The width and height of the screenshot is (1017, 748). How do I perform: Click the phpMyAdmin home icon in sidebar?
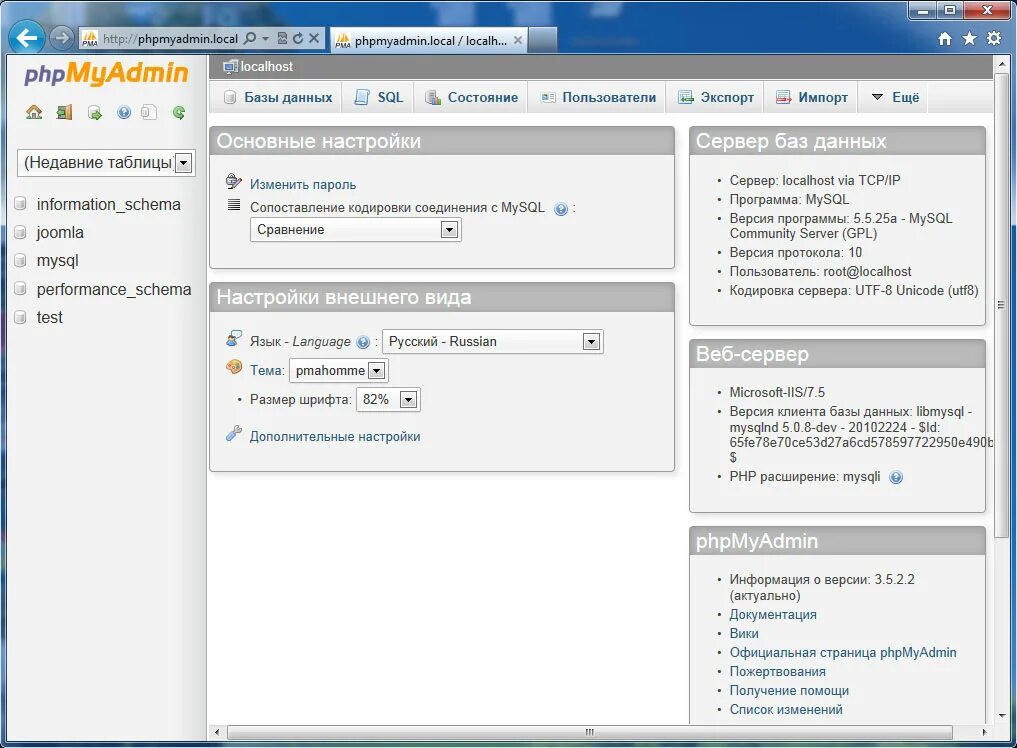click(x=34, y=112)
